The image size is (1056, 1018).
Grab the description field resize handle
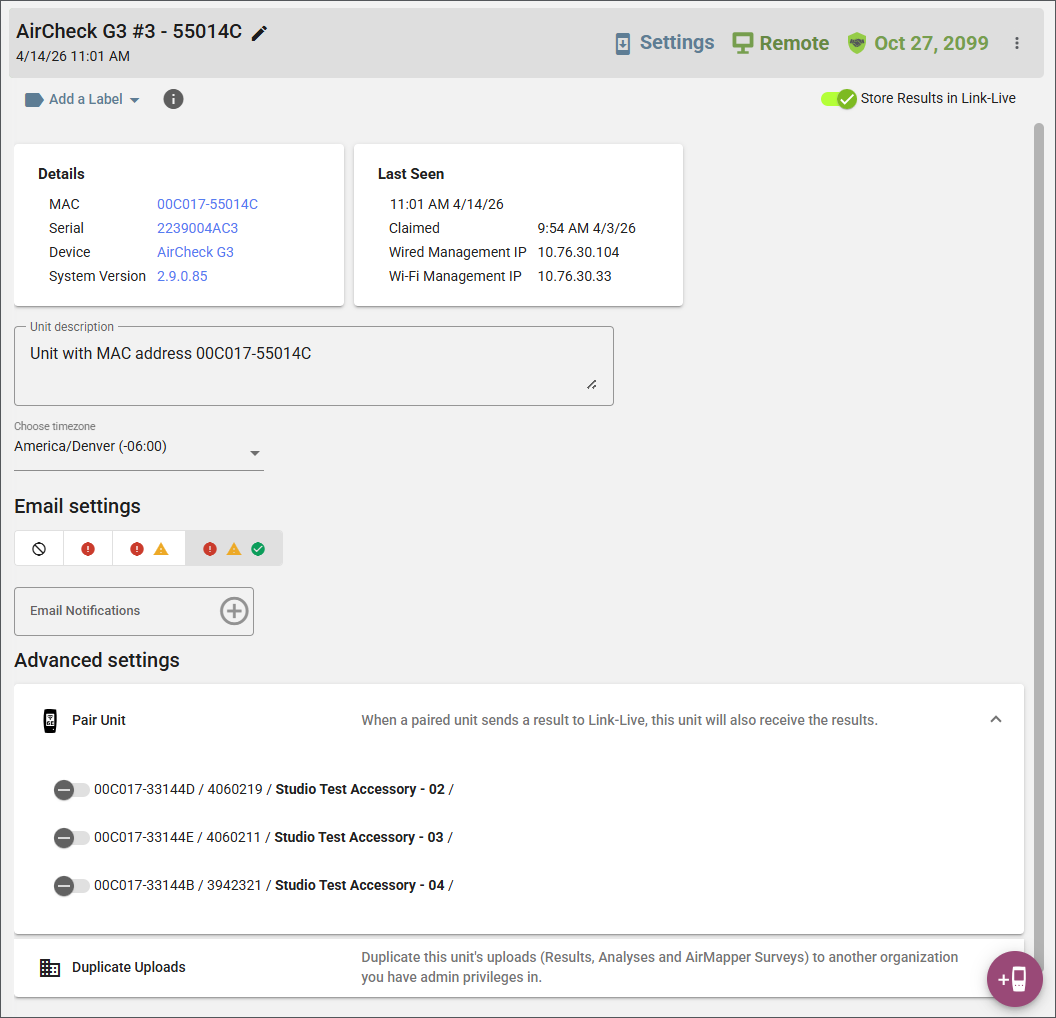click(x=591, y=384)
